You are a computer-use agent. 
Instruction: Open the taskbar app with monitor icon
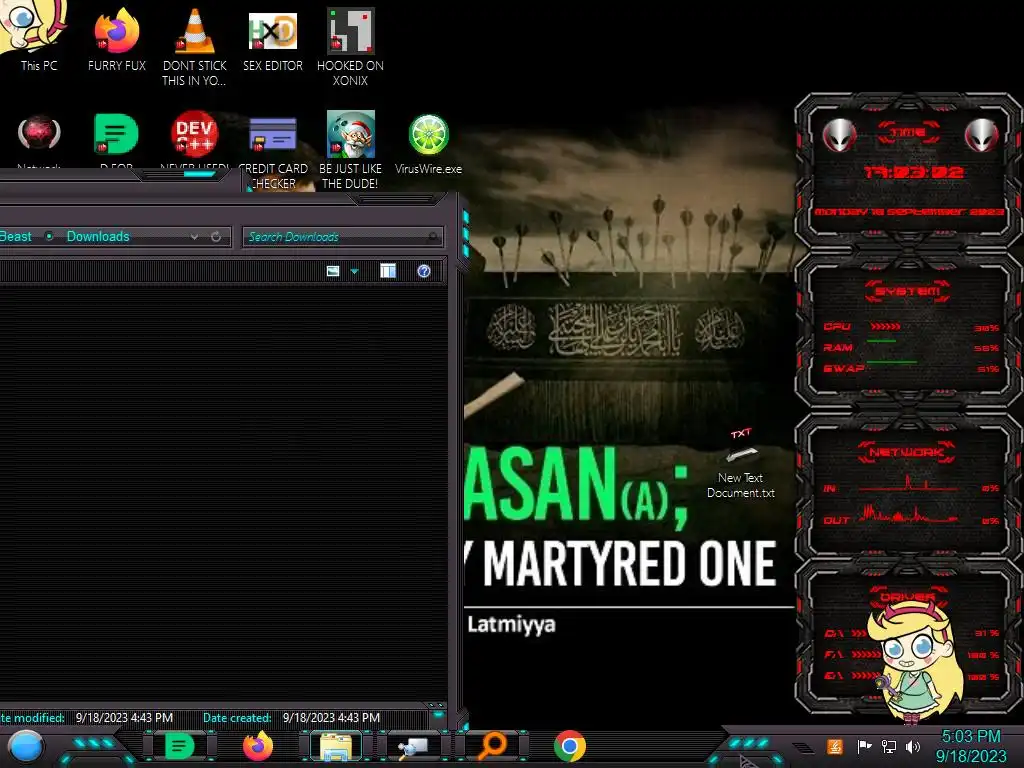tap(413, 747)
